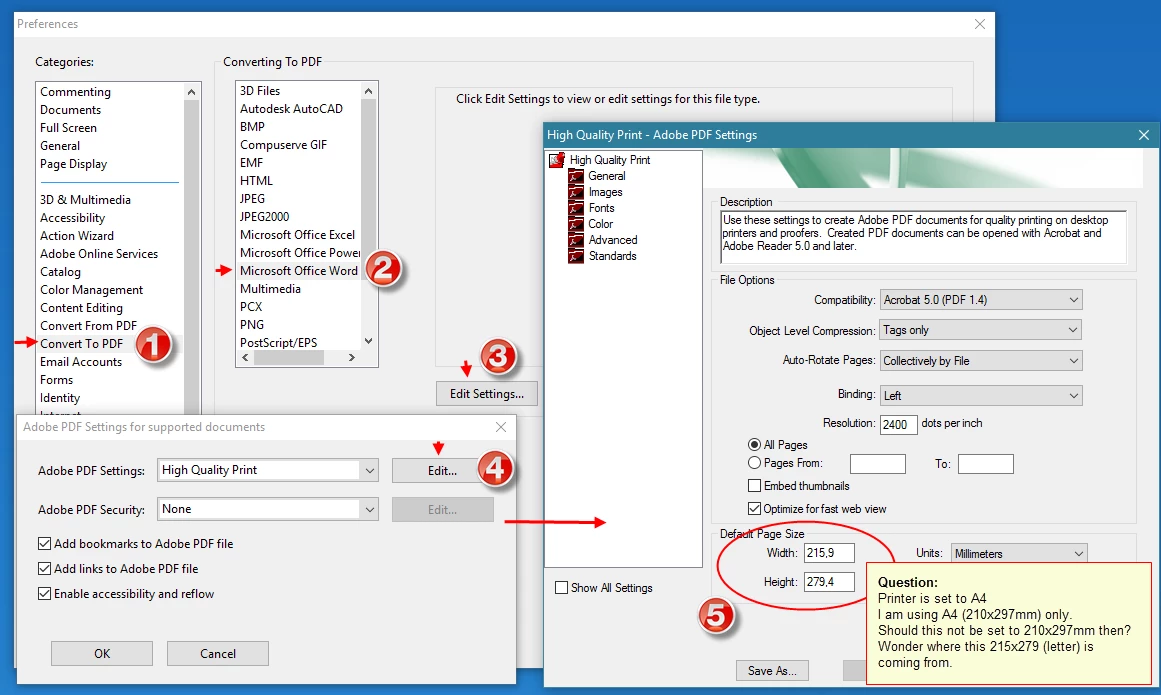Click the Edit Settings button in Preferences

[486, 394]
